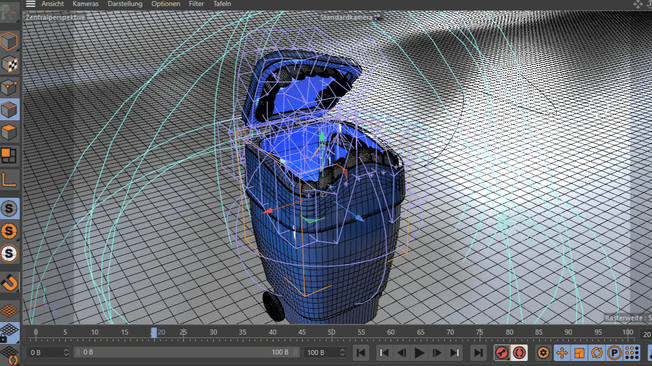Switch to Points mode cube icon
652x366 pixels.
tap(9, 87)
